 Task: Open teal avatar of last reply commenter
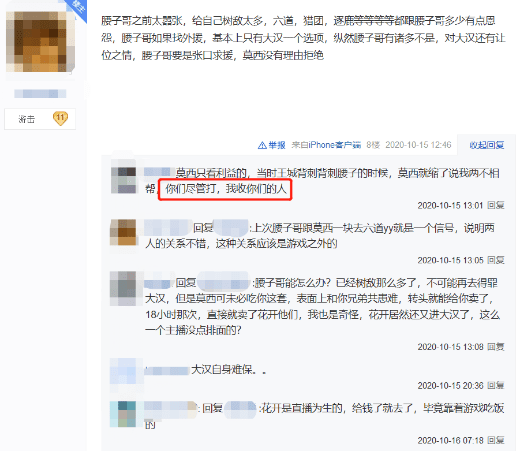123,414
